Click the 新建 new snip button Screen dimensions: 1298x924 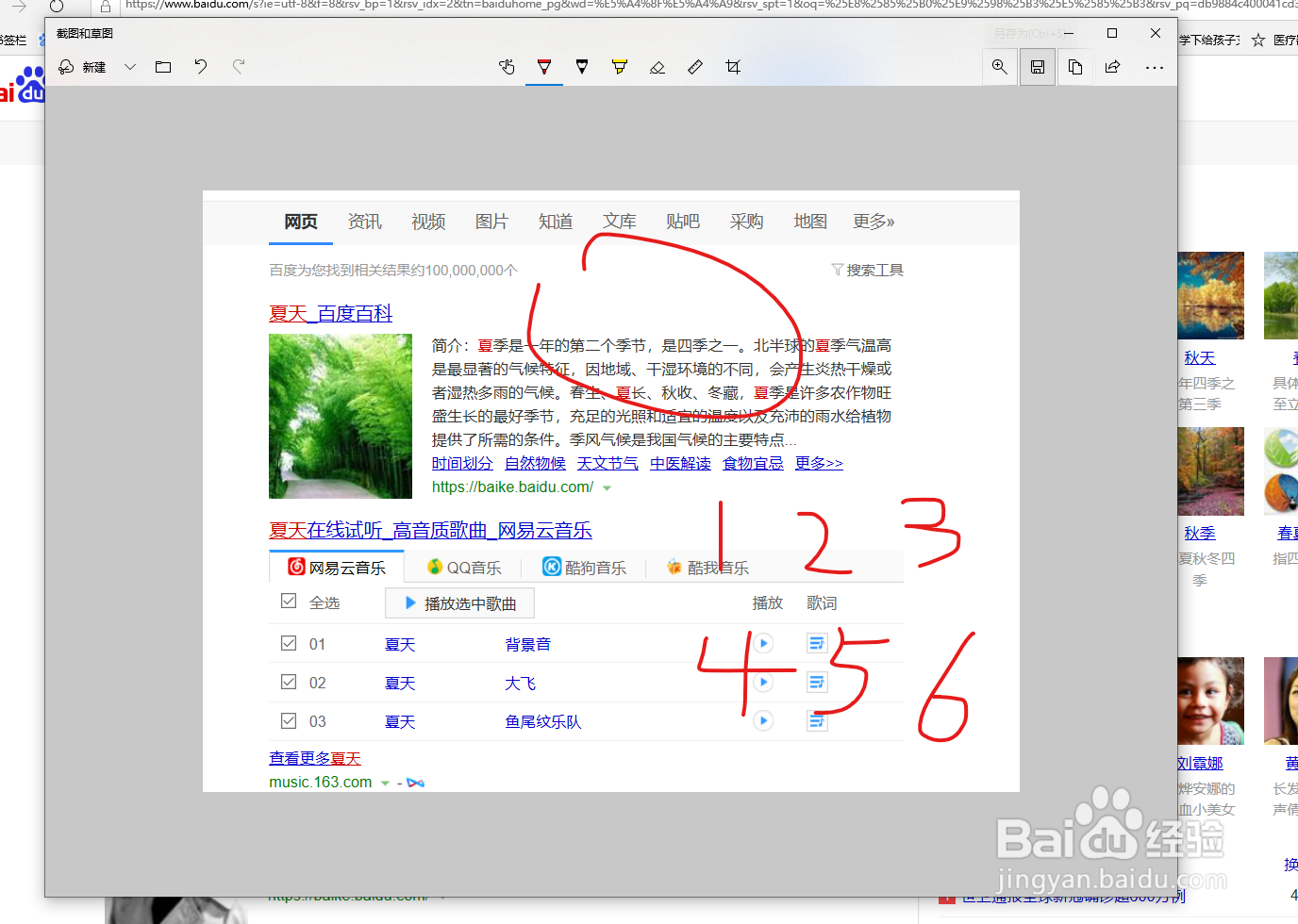tap(82, 67)
